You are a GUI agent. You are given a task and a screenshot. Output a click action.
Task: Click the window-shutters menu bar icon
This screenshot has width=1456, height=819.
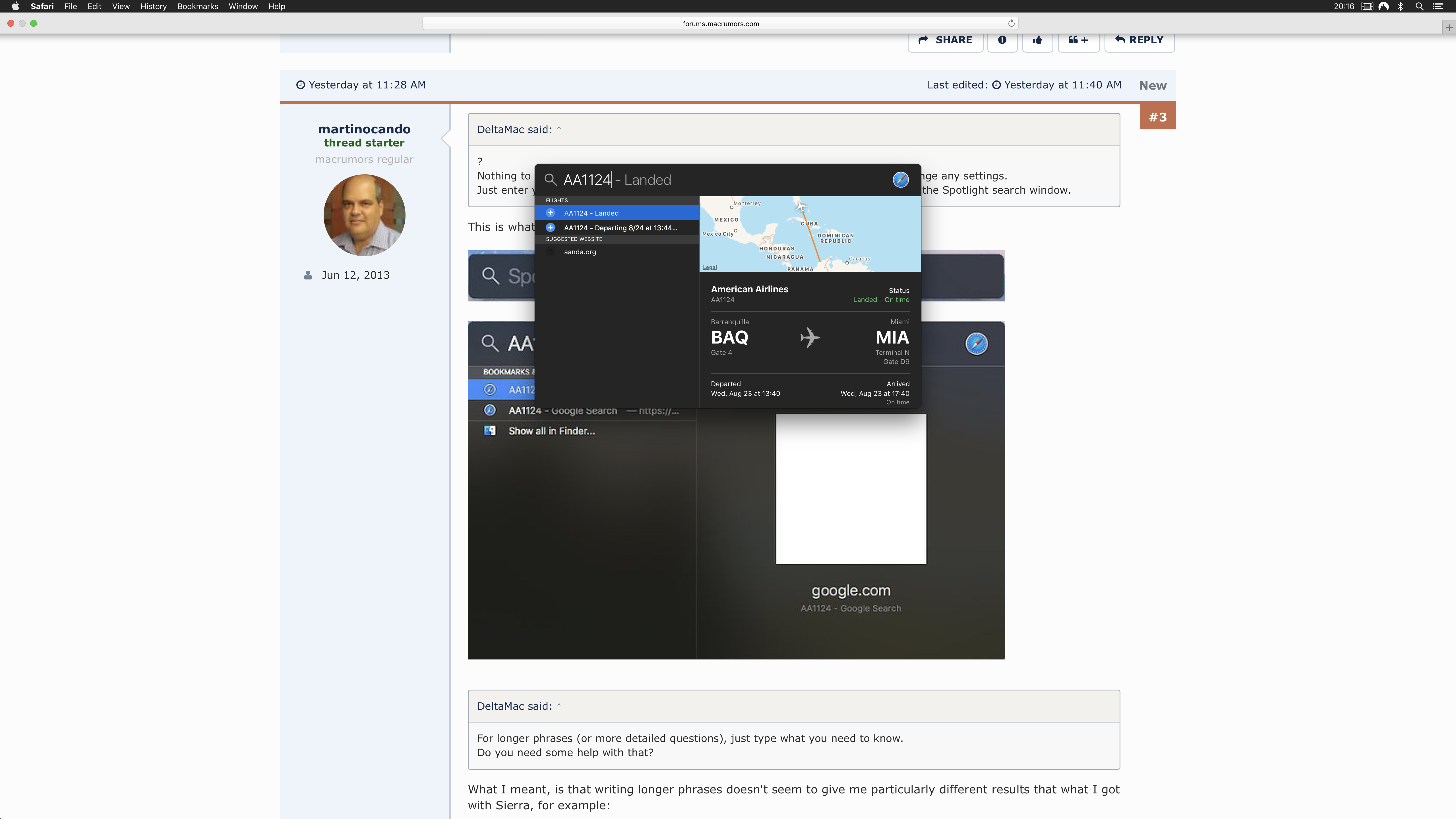[x=1367, y=6]
